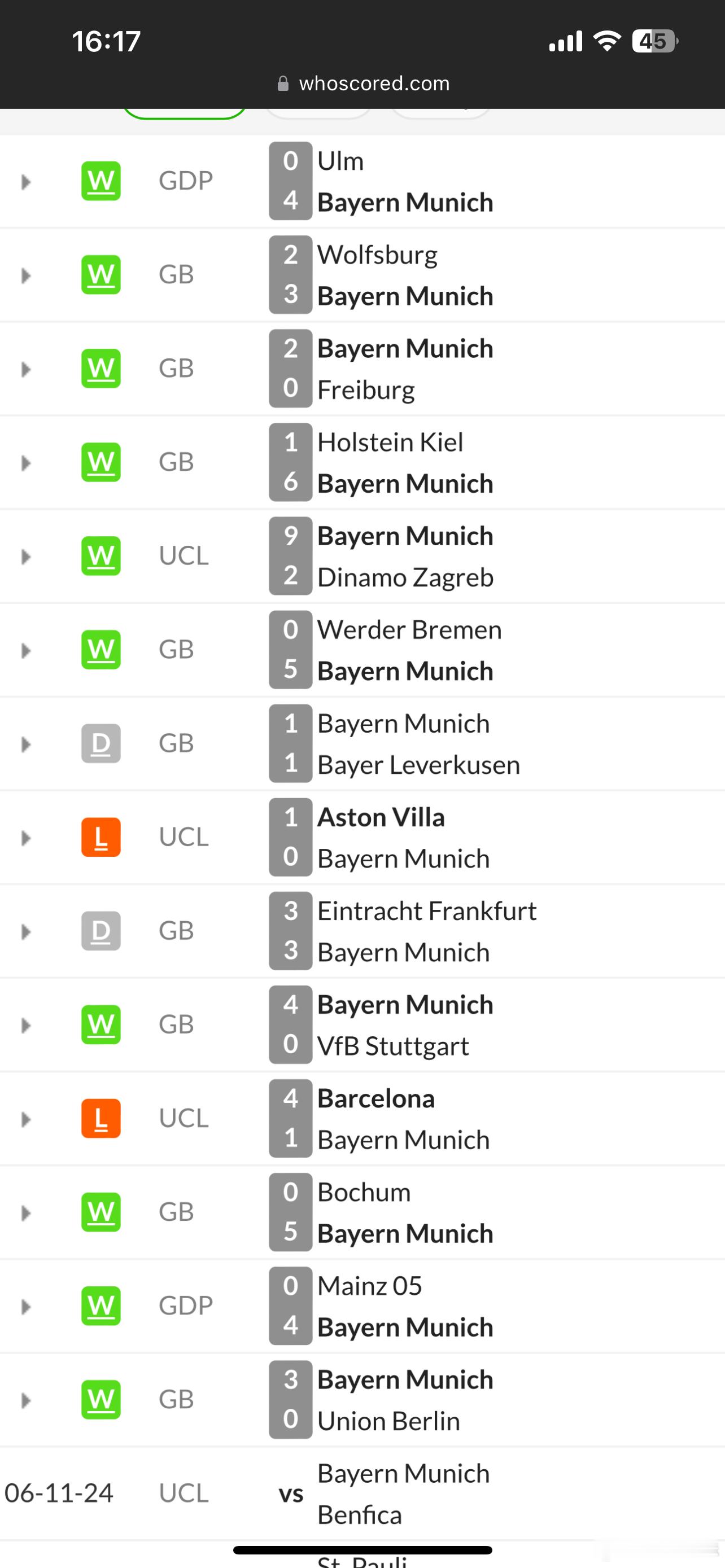Open the Freiburg team link

(x=366, y=390)
